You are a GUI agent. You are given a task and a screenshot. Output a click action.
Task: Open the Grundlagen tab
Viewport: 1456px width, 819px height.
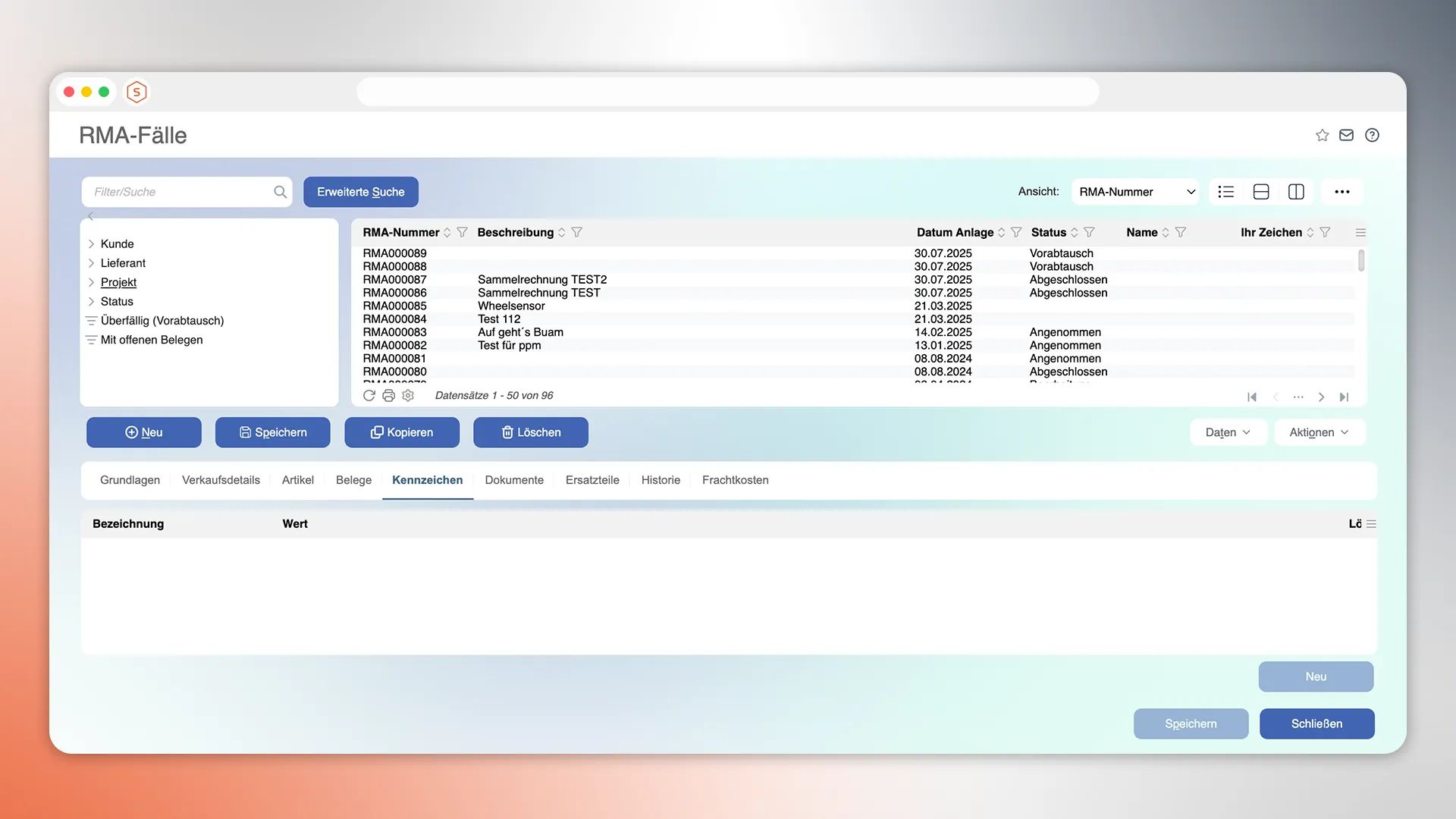coord(130,480)
